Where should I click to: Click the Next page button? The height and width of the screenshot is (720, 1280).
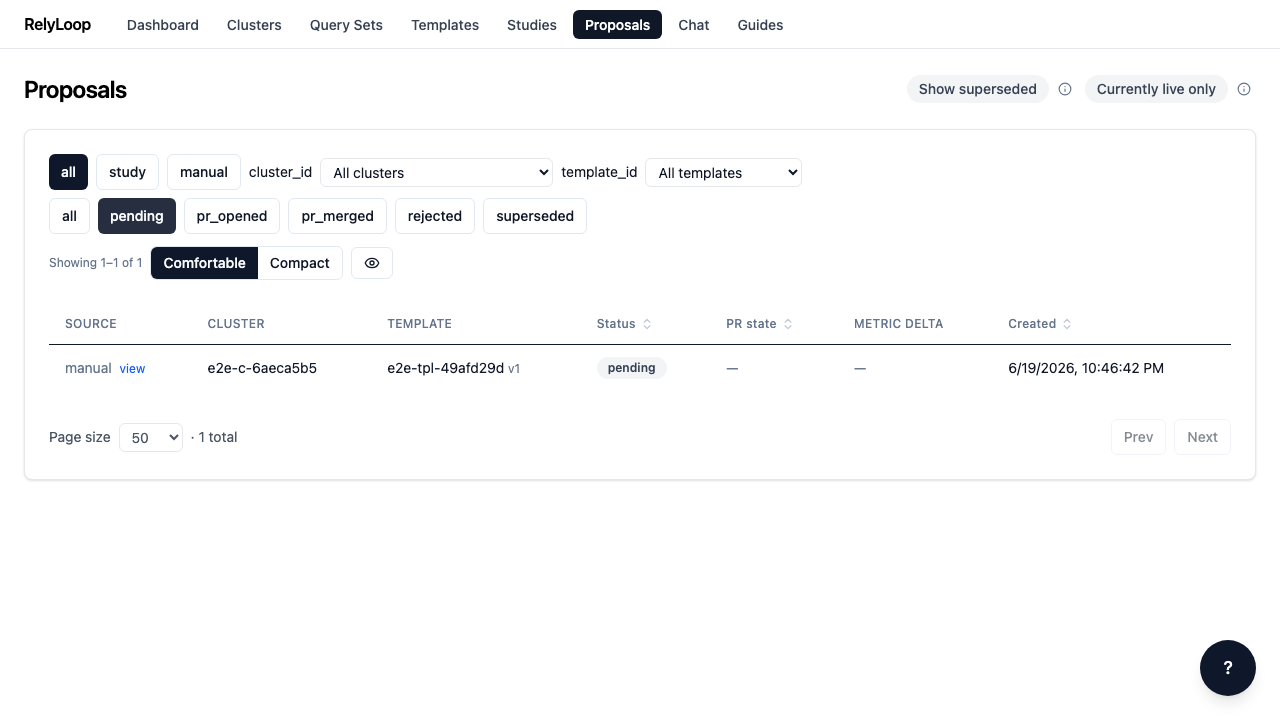click(x=1202, y=437)
